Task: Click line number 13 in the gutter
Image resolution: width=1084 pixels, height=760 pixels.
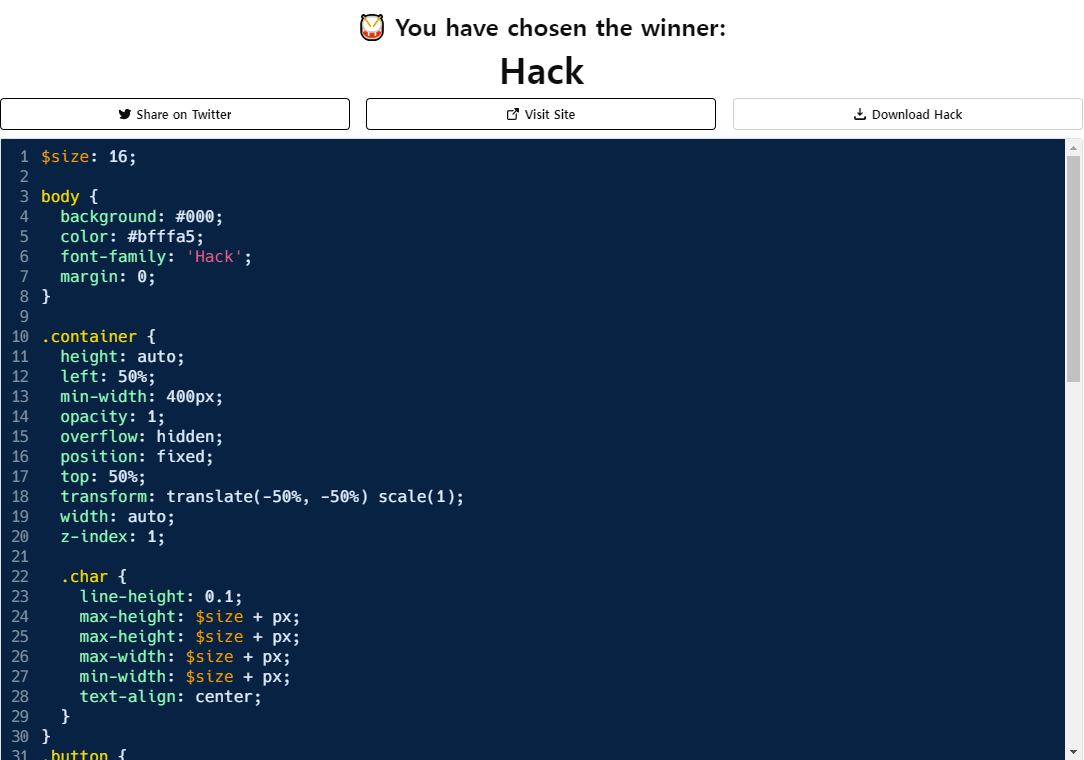Action: 20,397
